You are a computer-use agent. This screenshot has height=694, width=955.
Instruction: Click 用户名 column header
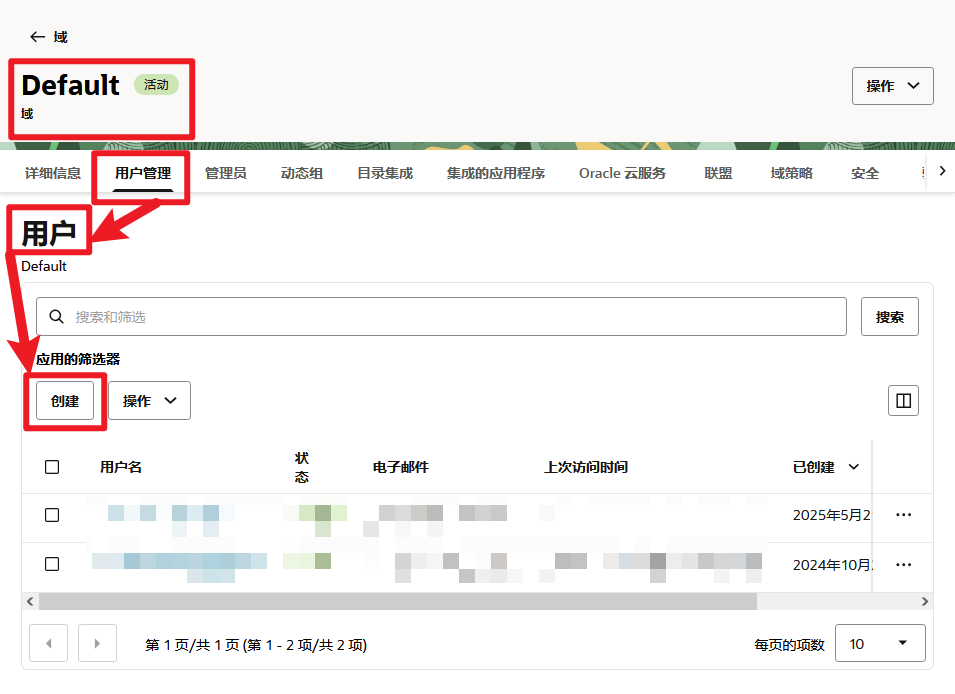point(121,467)
